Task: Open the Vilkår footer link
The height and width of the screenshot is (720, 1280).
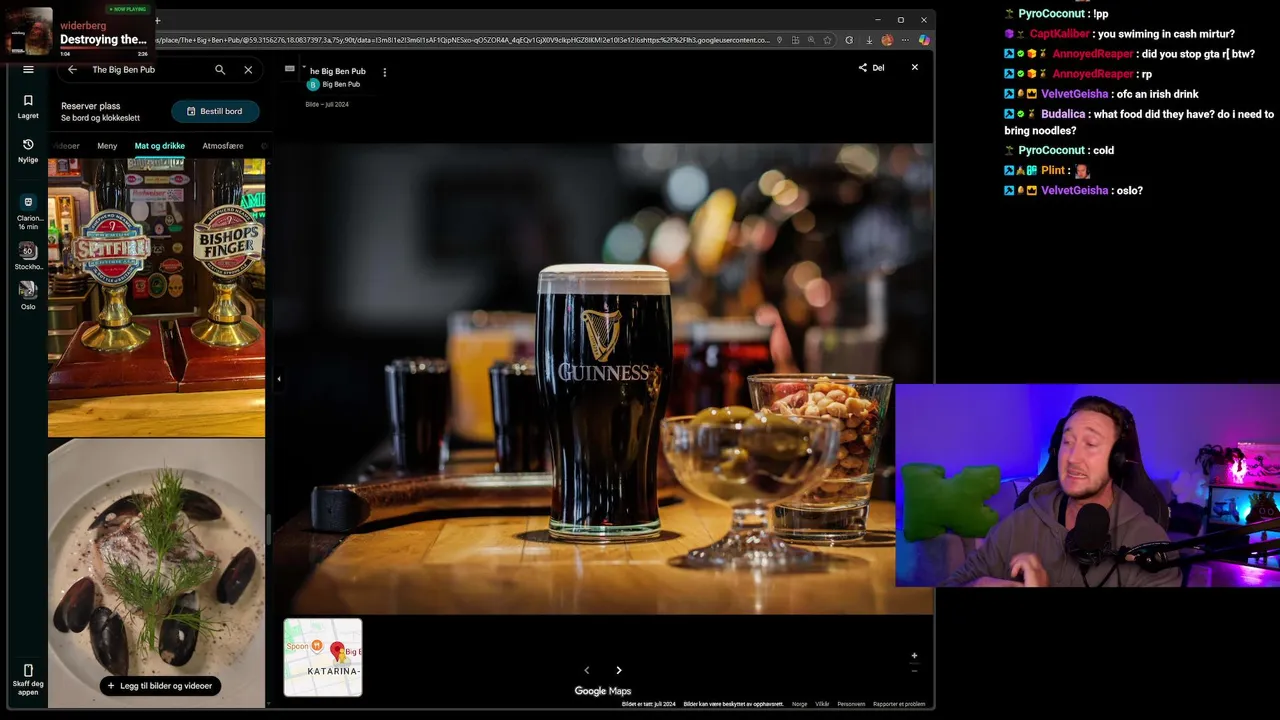Action: tap(822, 704)
